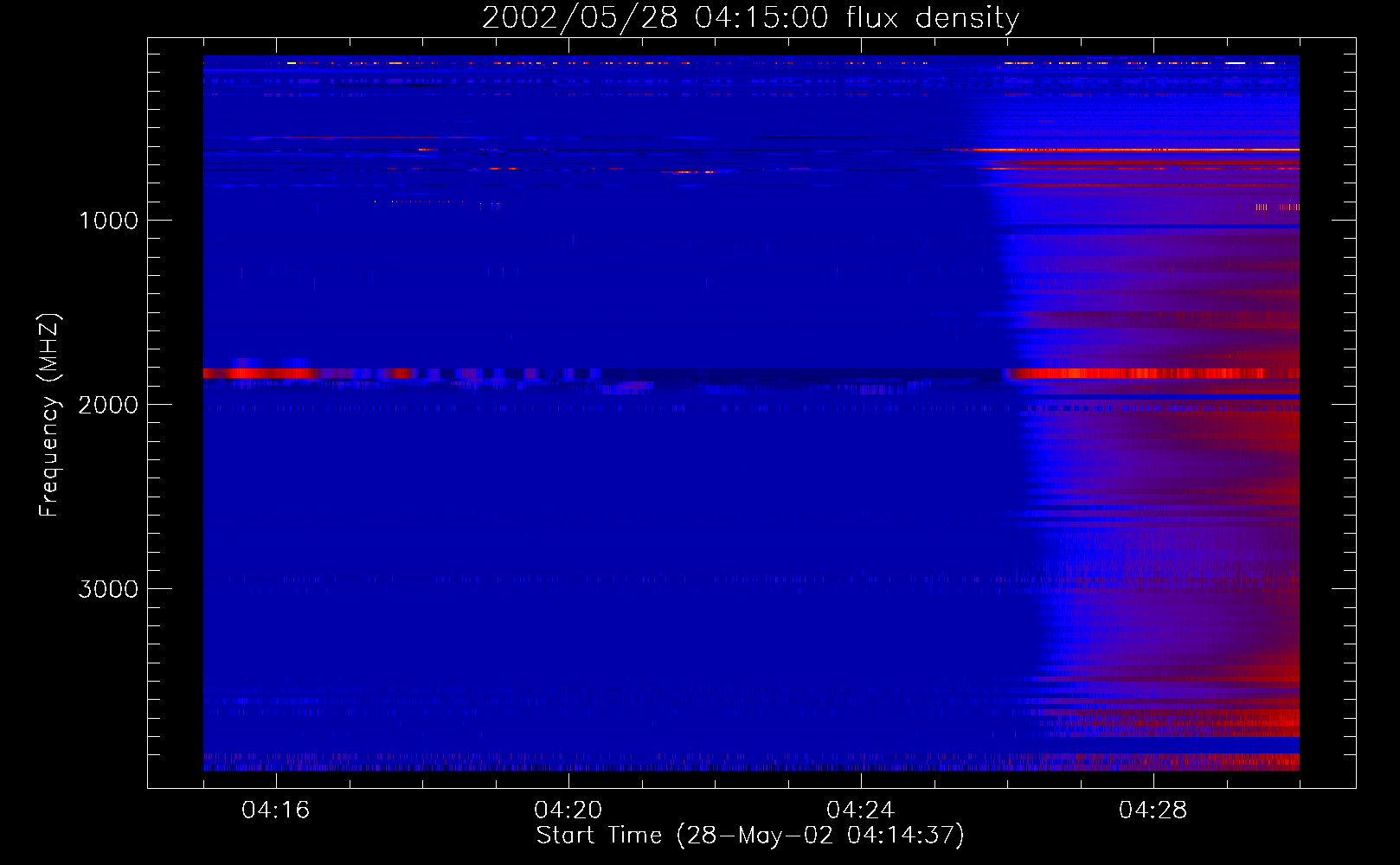Click the 'Frequency (MHZ)' axis title
Viewport: 1400px width, 865px height.
(50, 415)
